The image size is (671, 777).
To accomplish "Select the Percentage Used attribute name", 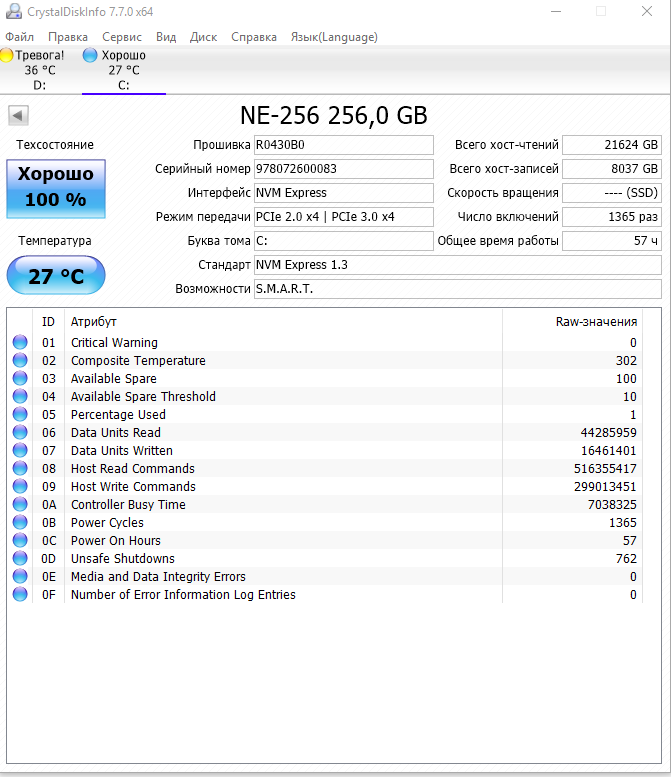I will pyautogui.click(x=118, y=415).
